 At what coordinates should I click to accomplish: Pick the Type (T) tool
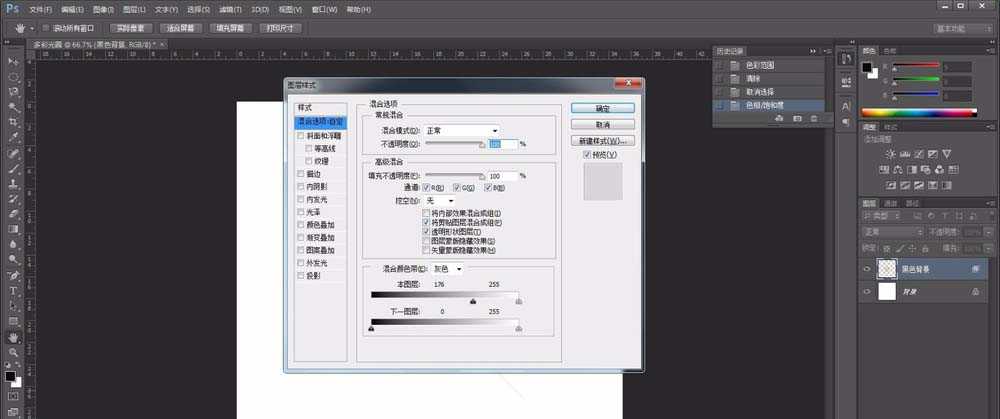point(14,290)
